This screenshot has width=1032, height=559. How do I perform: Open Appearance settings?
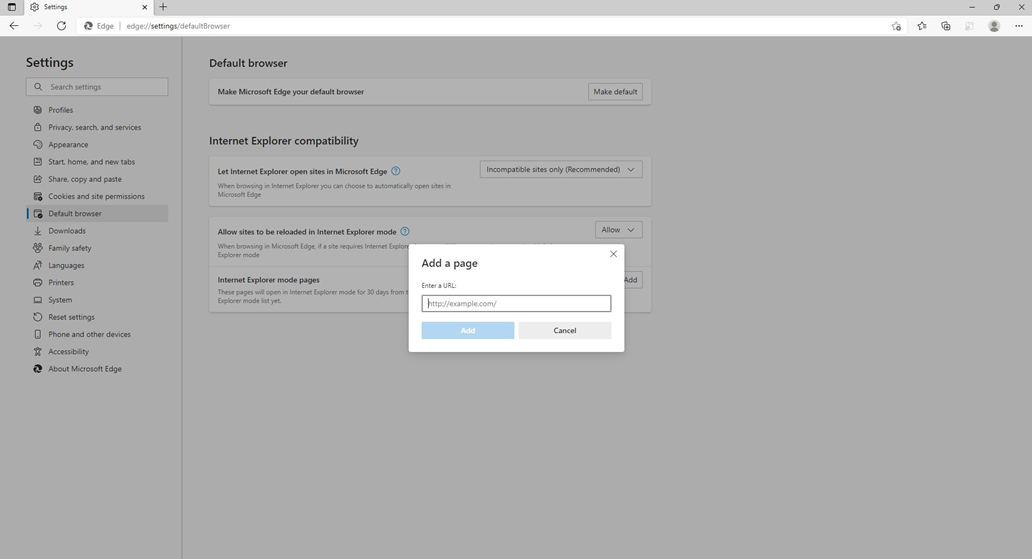click(x=97, y=144)
